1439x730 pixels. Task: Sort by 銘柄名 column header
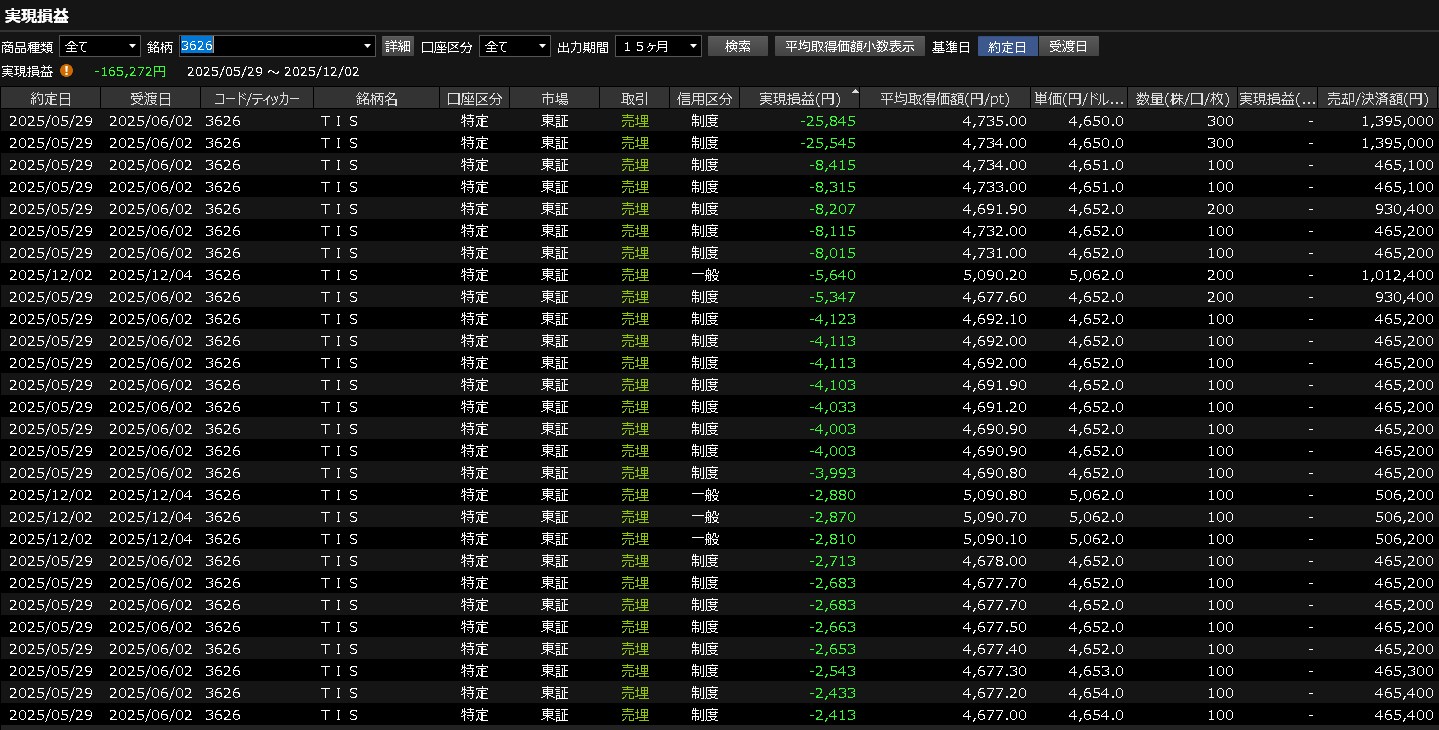click(x=376, y=98)
